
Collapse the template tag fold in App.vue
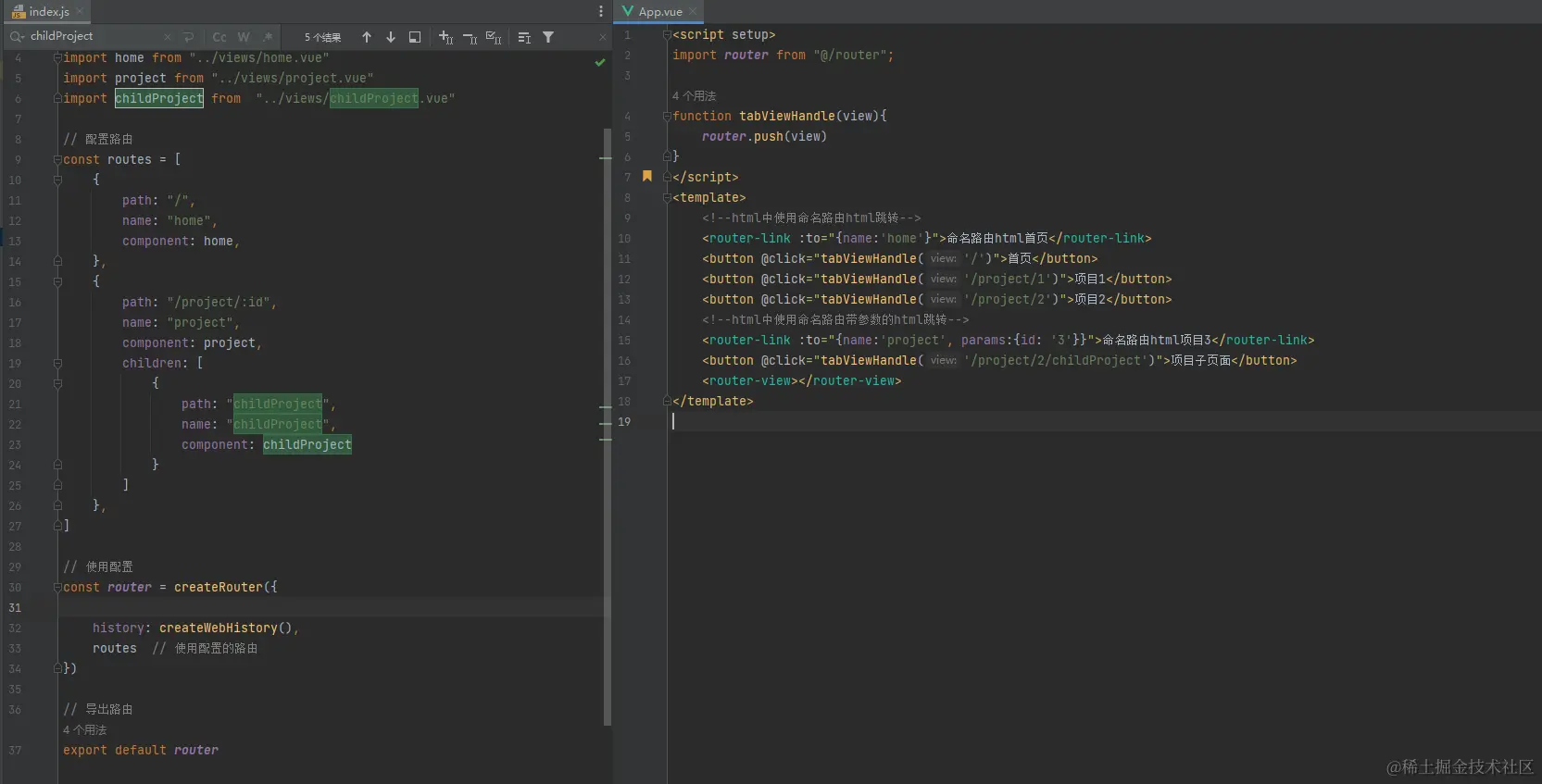click(x=667, y=197)
